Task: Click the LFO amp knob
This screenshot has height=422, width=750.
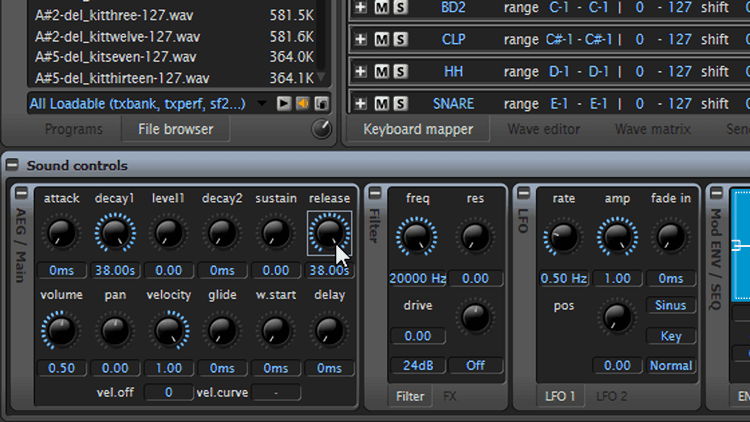Action: click(x=617, y=237)
